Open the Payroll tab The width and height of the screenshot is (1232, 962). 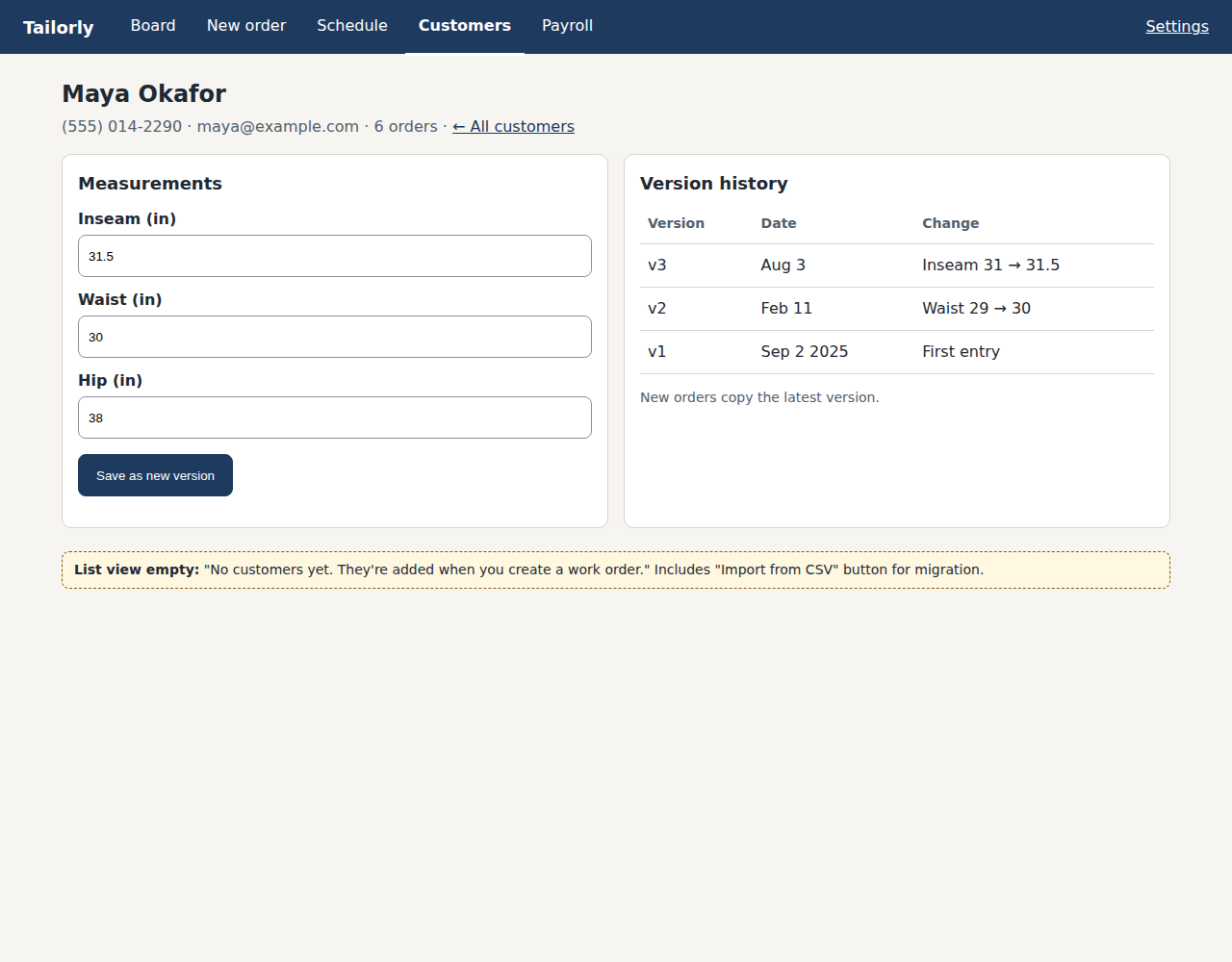tap(567, 26)
